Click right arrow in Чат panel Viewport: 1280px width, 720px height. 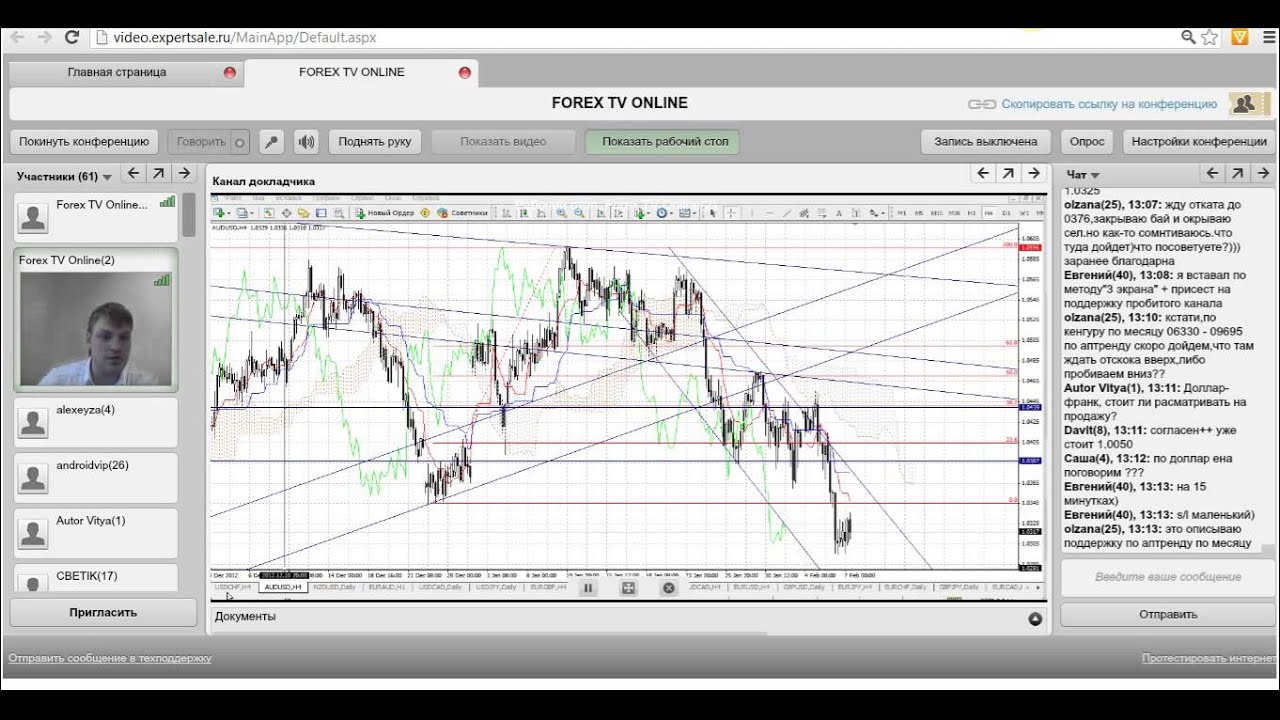(1263, 174)
